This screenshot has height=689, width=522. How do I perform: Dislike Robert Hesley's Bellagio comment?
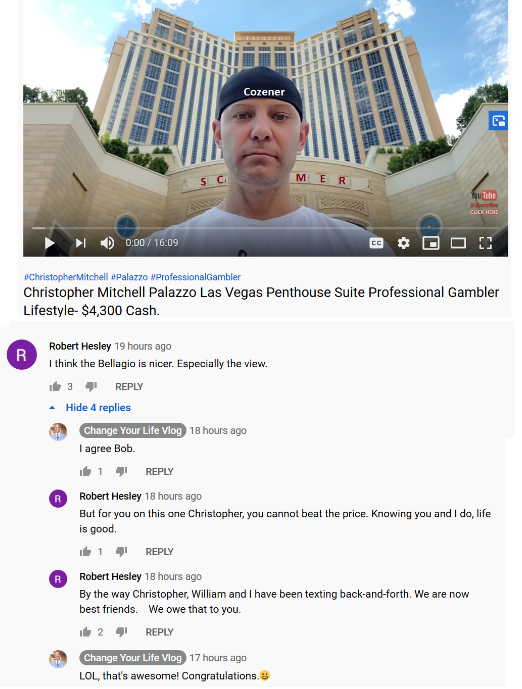(91, 387)
